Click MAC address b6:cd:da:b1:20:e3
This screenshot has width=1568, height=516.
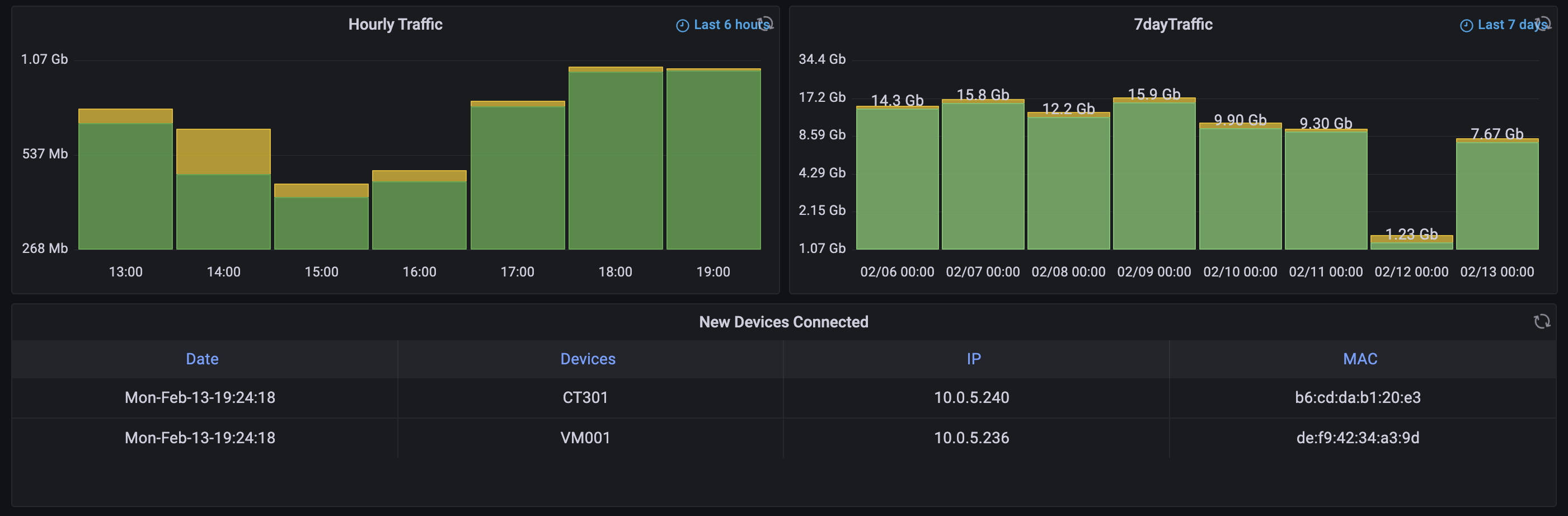(x=1358, y=397)
